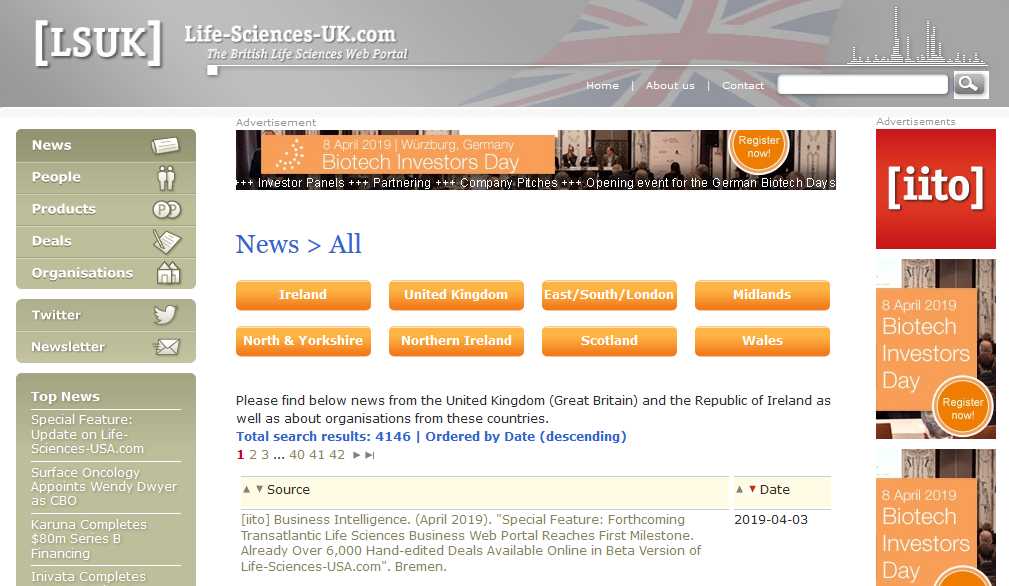Click Register now on right sidebar ad
1009x586 pixels.
point(963,407)
